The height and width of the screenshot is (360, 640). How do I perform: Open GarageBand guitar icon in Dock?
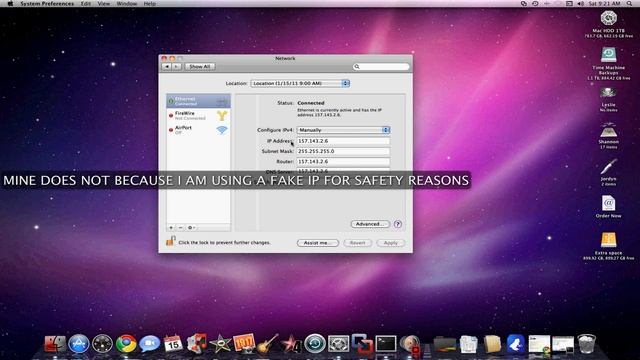click(268, 344)
